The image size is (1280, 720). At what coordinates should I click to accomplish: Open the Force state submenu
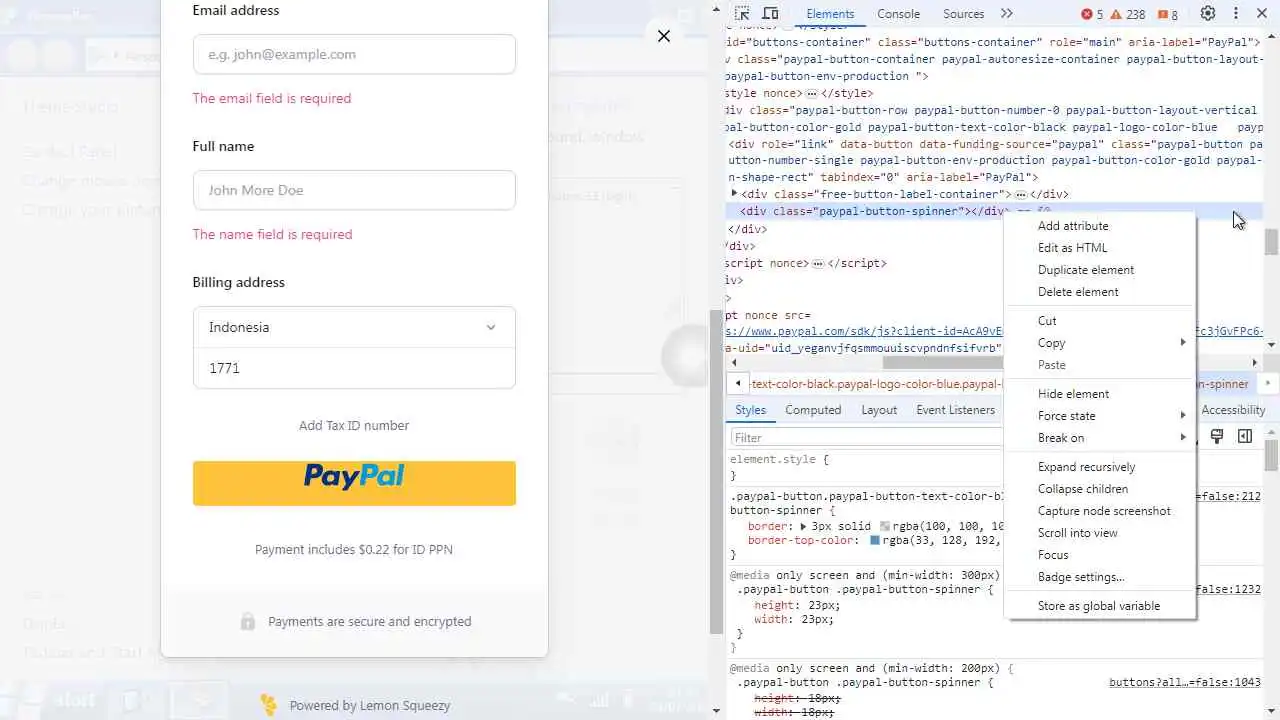click(1100, 416)
